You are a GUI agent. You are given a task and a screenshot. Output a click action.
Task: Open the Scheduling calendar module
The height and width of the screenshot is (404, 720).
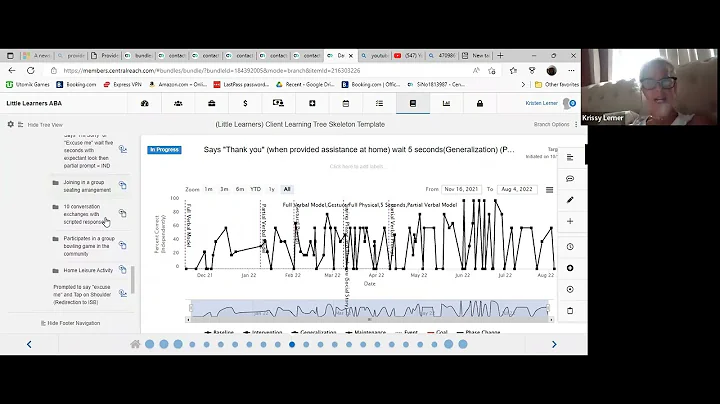pos(346,103)
